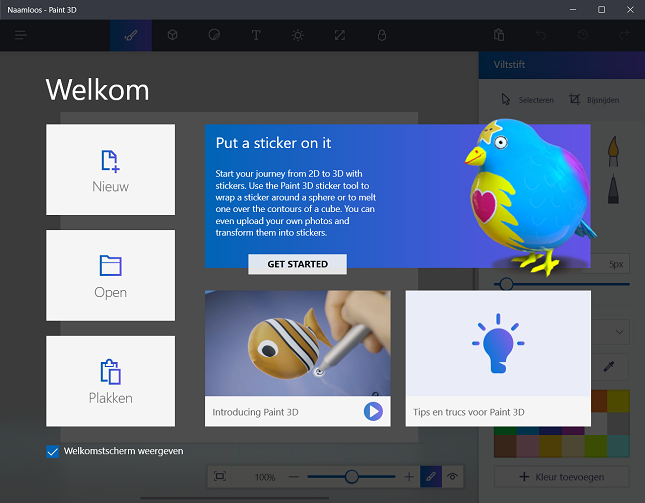Select the orange color swatch
Screen dimensions: 645x503
pos(599,401)
